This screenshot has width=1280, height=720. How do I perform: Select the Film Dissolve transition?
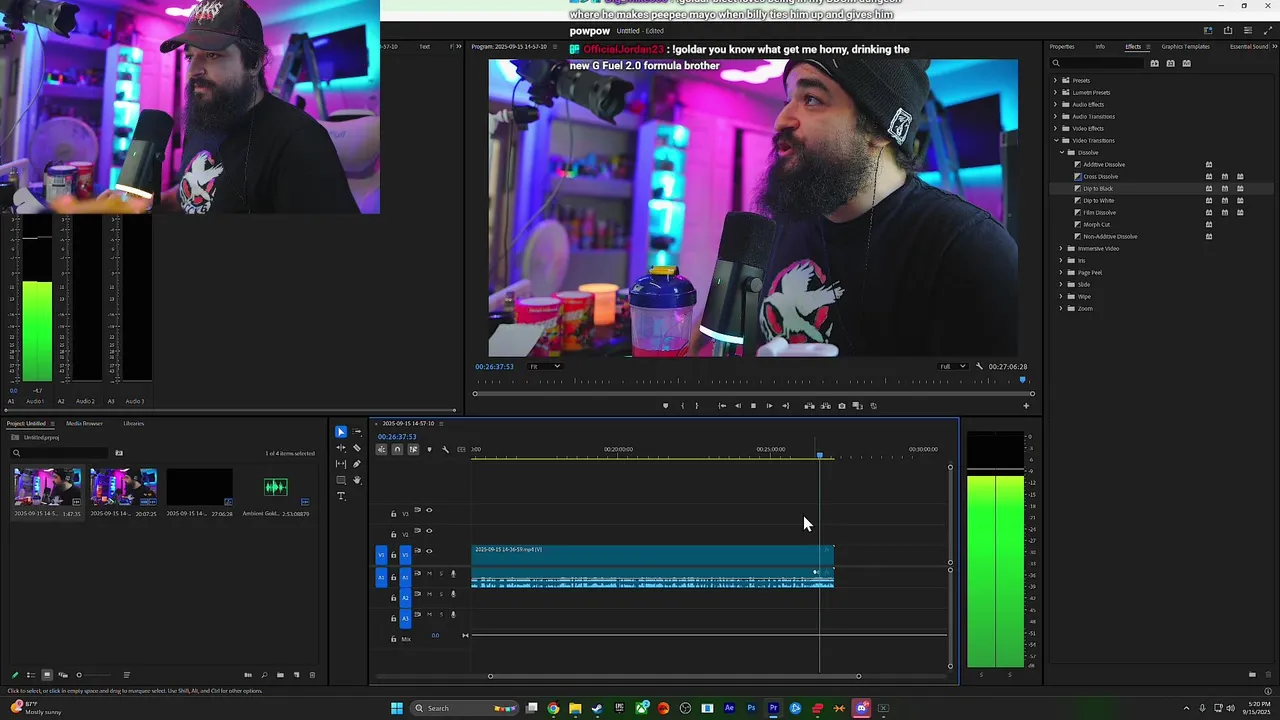point(1099,212)
